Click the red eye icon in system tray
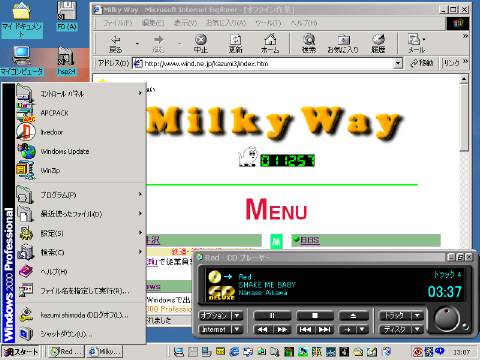Viewport: 480px width, 360px height. click(417, 352)
